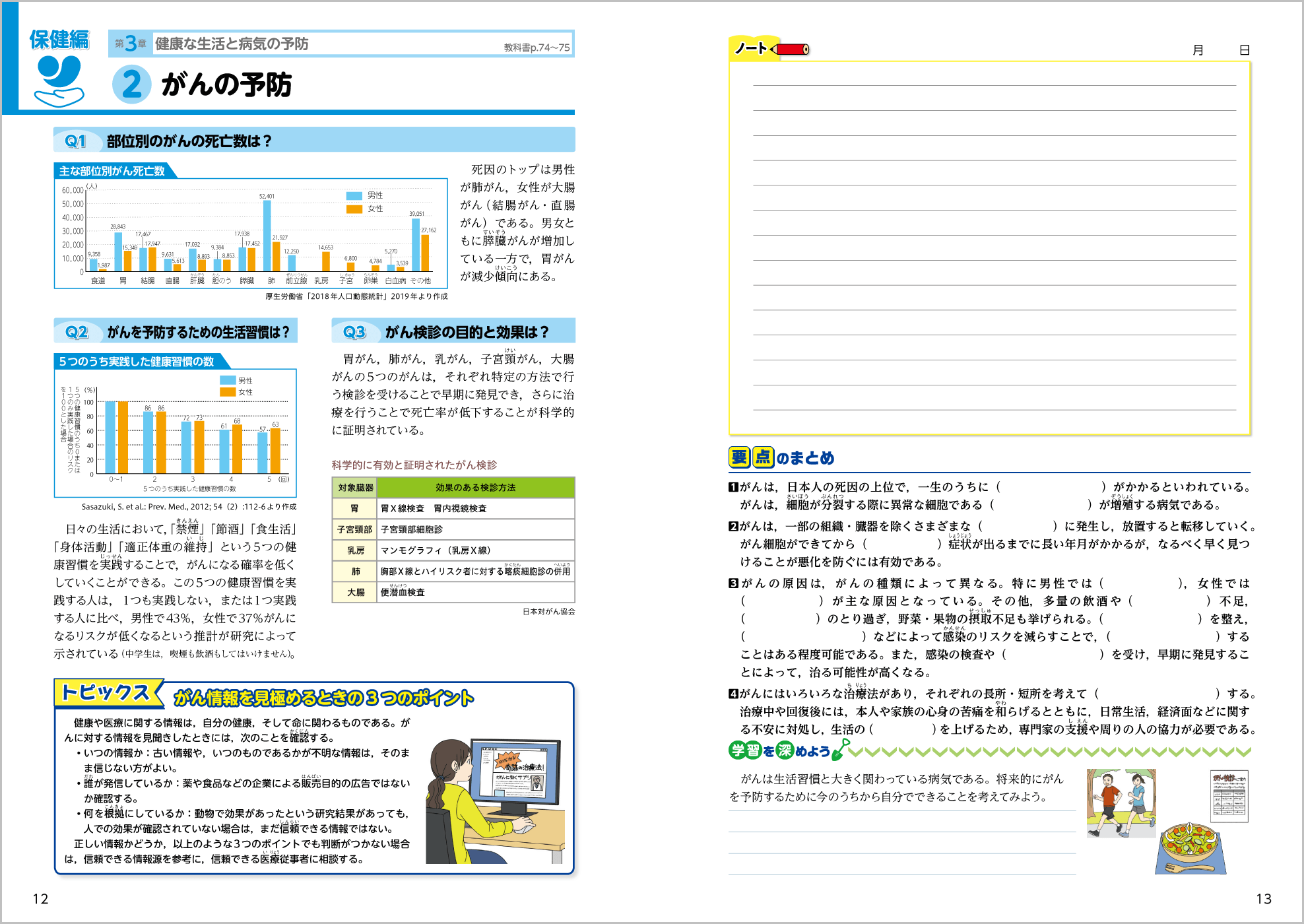The width and height of the screenshot is (1304, 924).
Task: Click the 乳房 row label in the screening table
Action: pyautogui.click(x=355, y=550)
